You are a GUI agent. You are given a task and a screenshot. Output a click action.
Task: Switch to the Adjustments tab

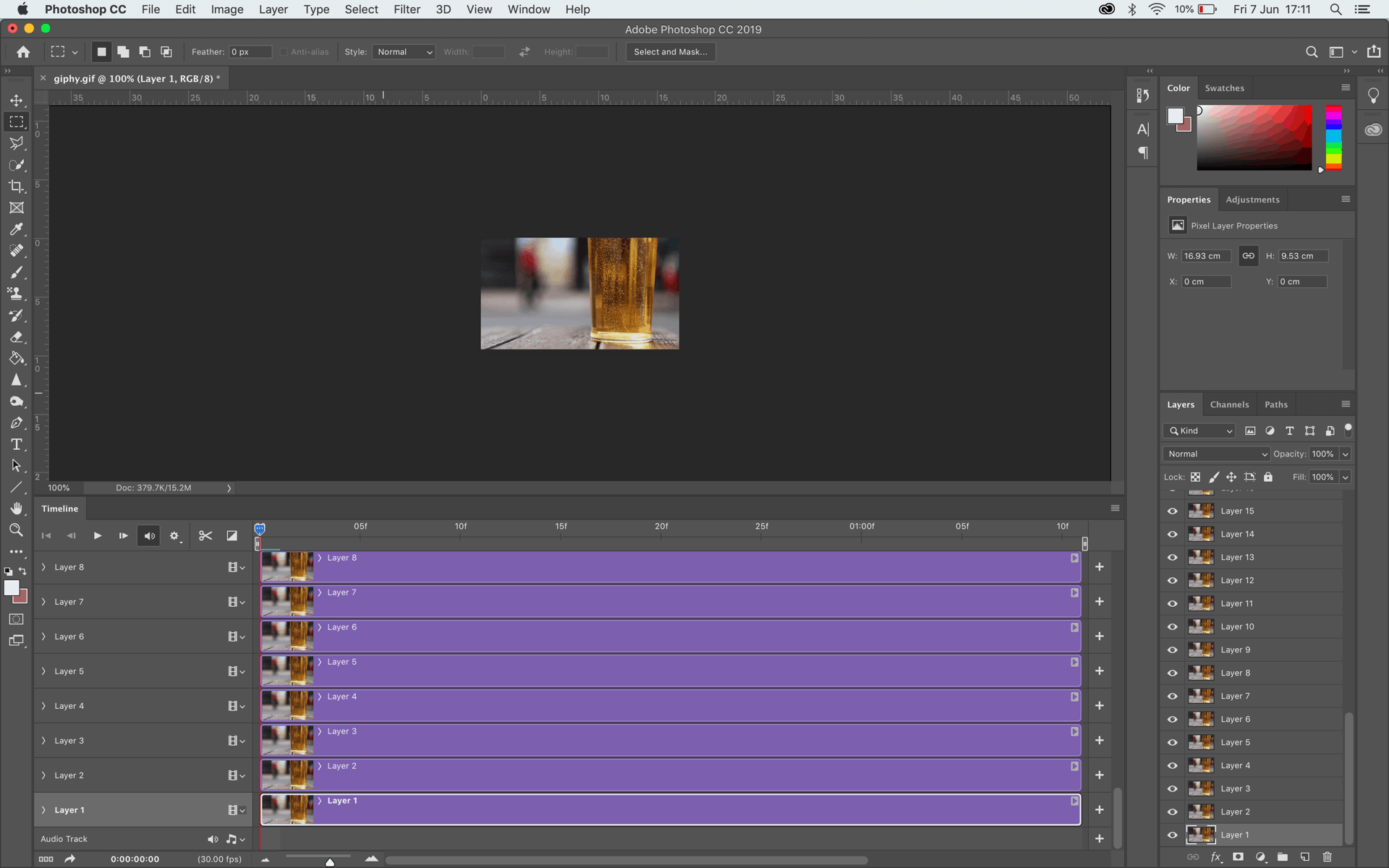1252,200
